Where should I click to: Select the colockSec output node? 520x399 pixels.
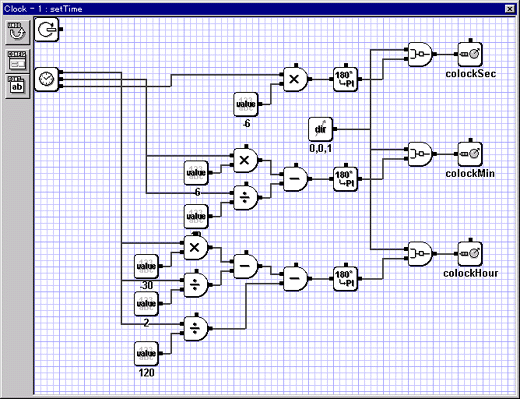point(470,54)
